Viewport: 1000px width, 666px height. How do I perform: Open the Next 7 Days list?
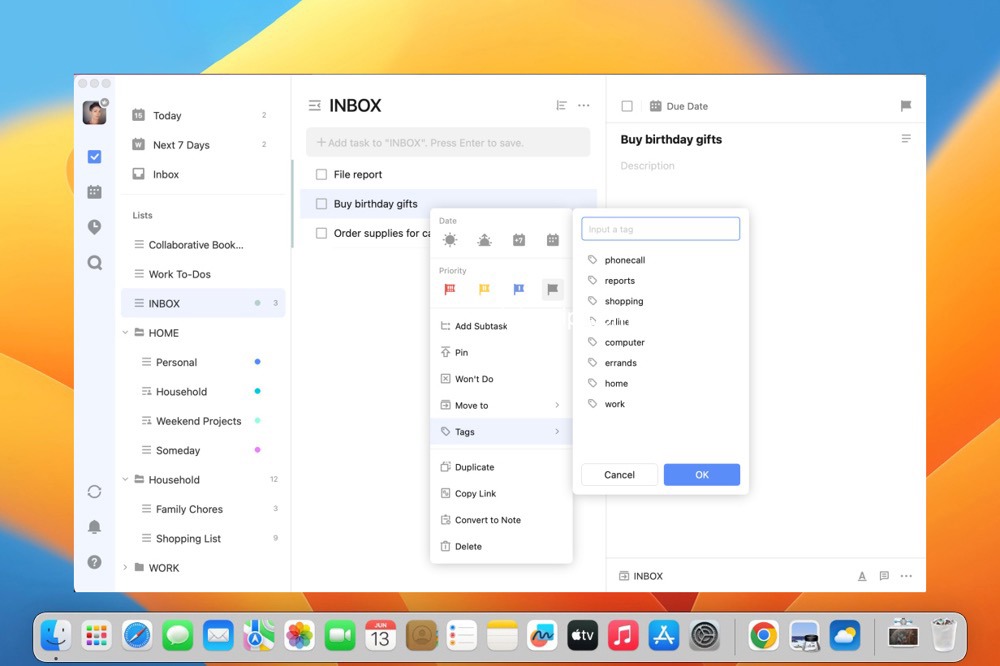pyautogui.click(x=203, y=145)
